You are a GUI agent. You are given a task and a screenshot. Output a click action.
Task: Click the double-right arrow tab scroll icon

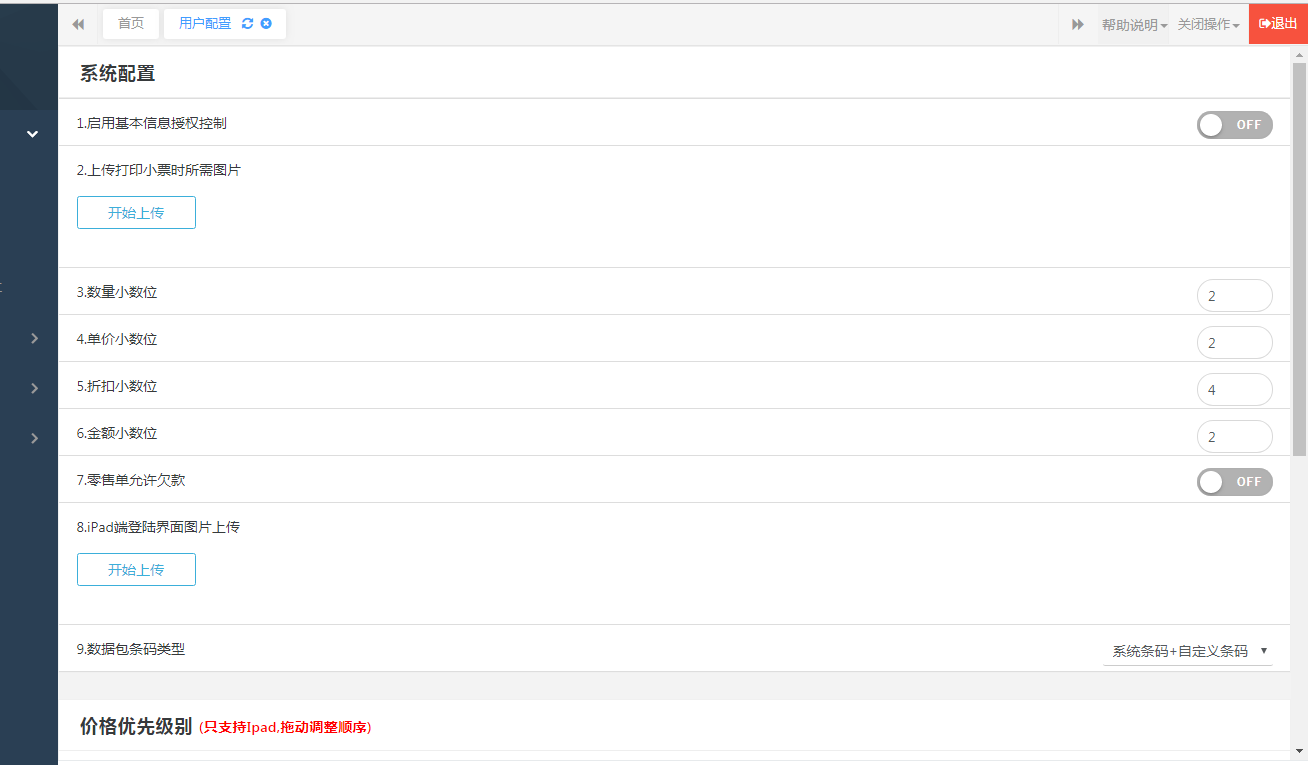point(1078,24)
